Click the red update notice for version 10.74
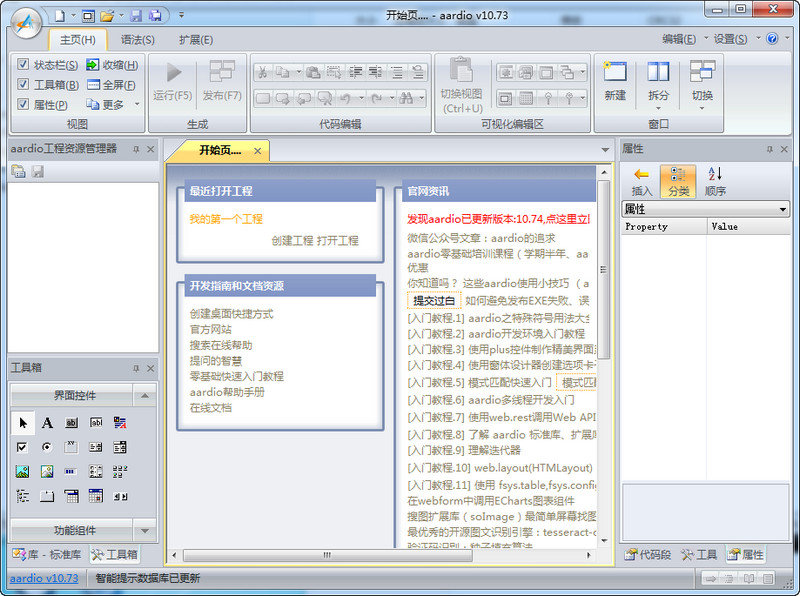This screenshot has width=800, height=596. pyautogui.click(x=498, y=219)
